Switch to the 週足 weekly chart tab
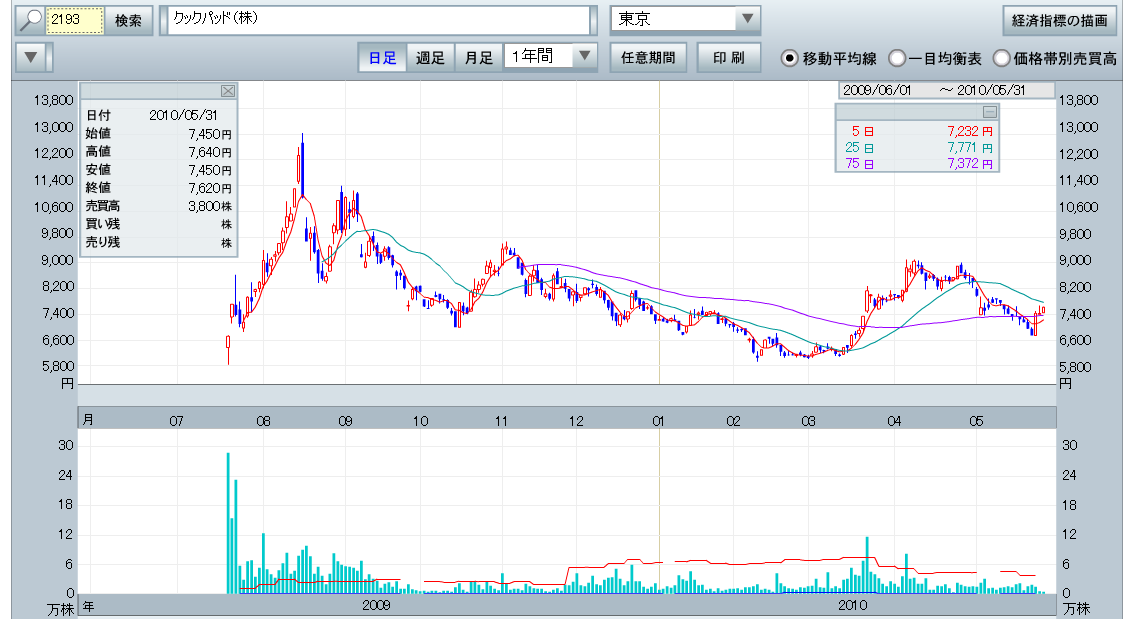 tap(430, 57)
